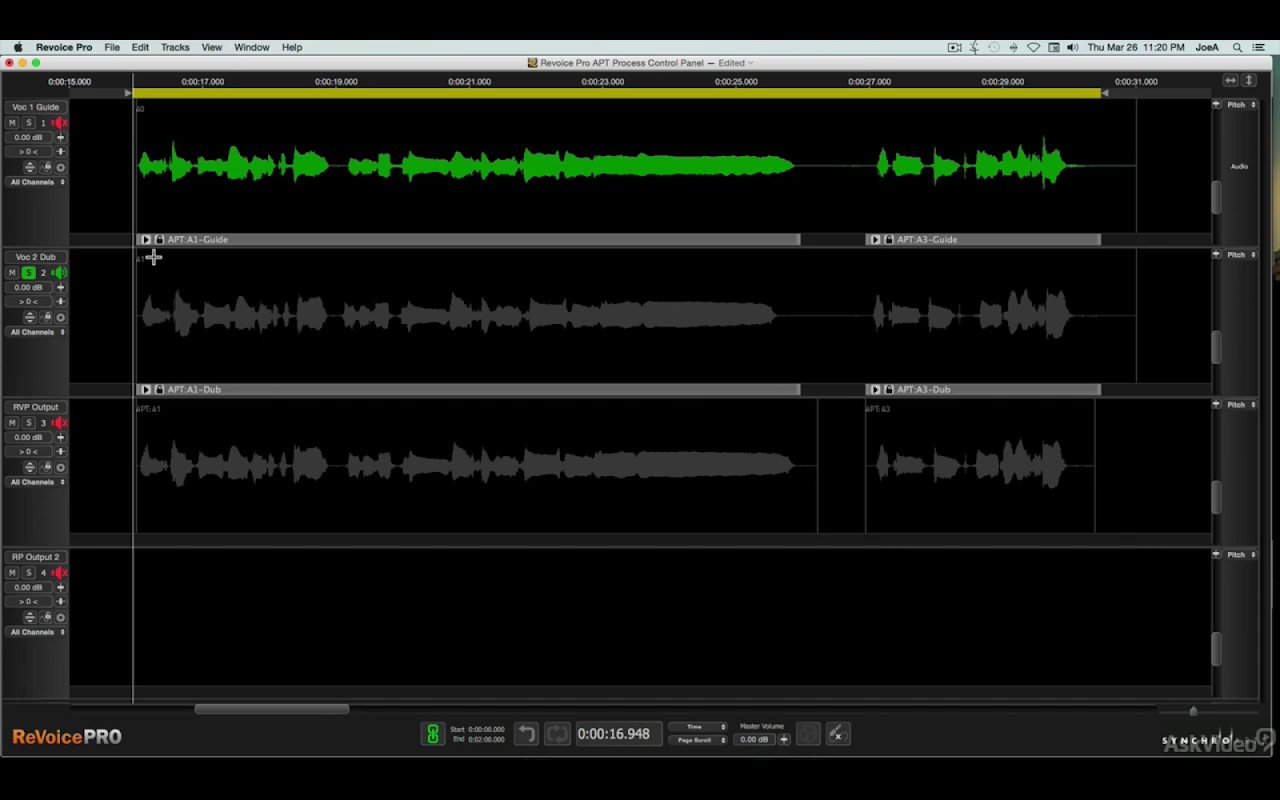Mute the Voc 2 Dub track
This screenshot has height=800, width=1280.
pyautogui.click(x=12, y=272)
